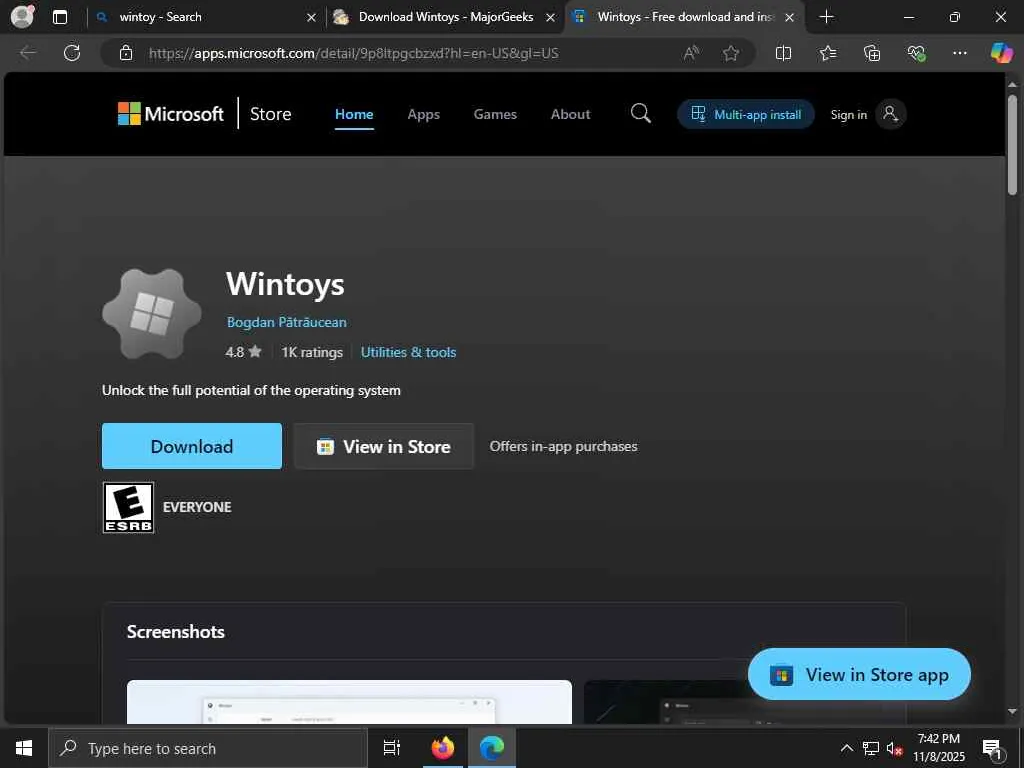Go to the Store home link
The image size is (1024, 768).
[270, 114]
